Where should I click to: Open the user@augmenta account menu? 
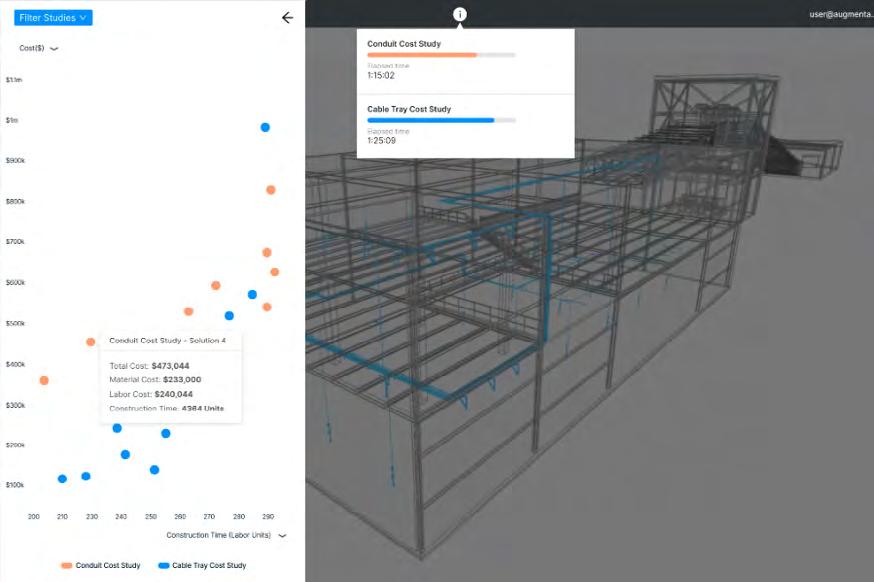click(x=840, y=15)
